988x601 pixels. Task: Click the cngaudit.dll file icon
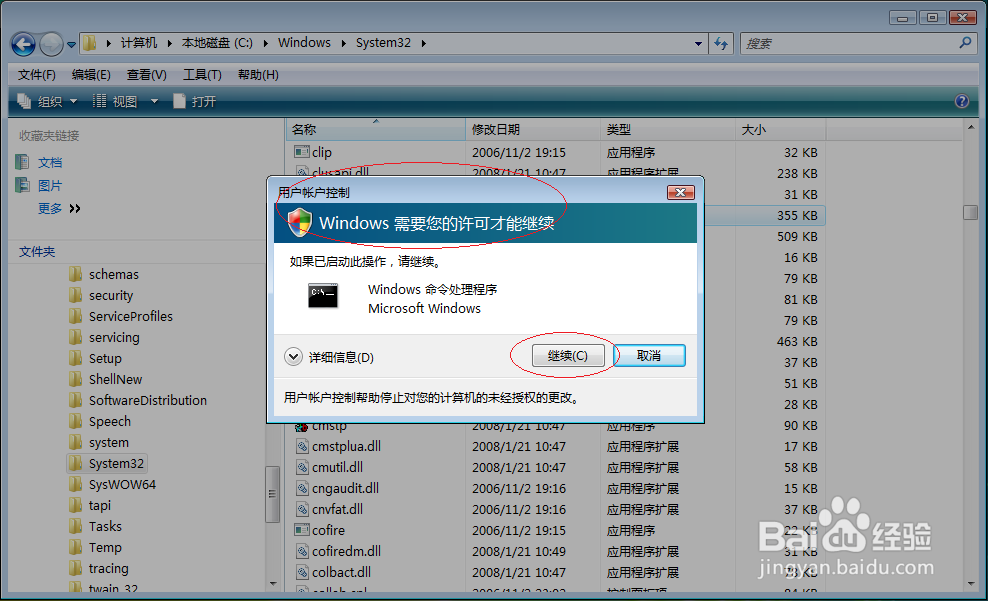pos(302,488)
